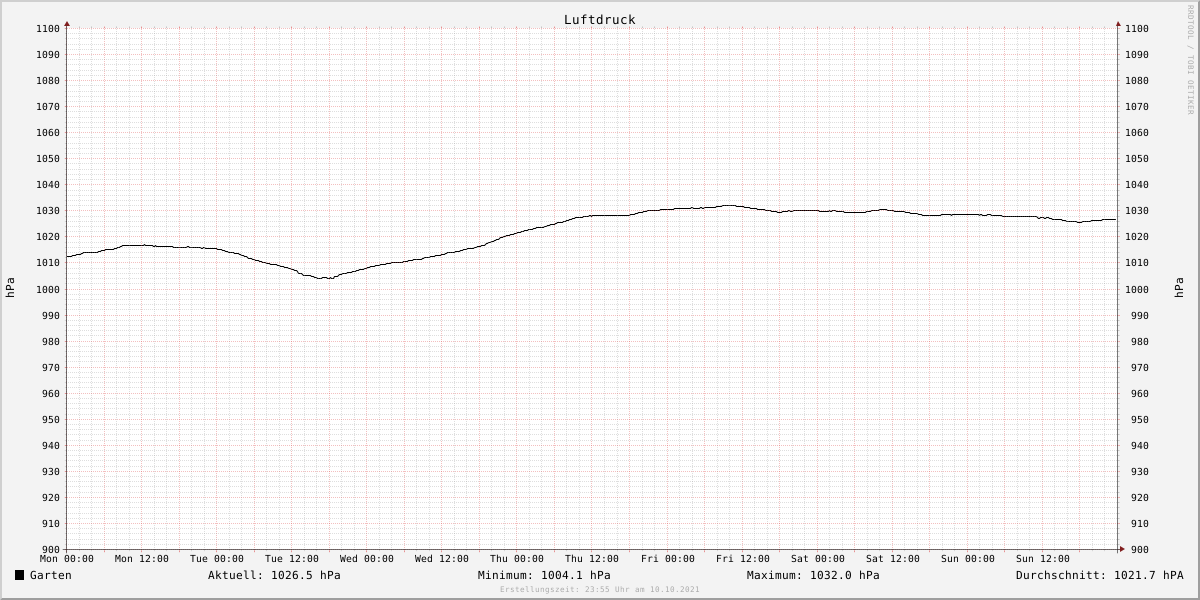This screenshot has height=600, width=1200.
Task: Click the Thu 12:00 time axis label
Action: (x=592, y=559)
